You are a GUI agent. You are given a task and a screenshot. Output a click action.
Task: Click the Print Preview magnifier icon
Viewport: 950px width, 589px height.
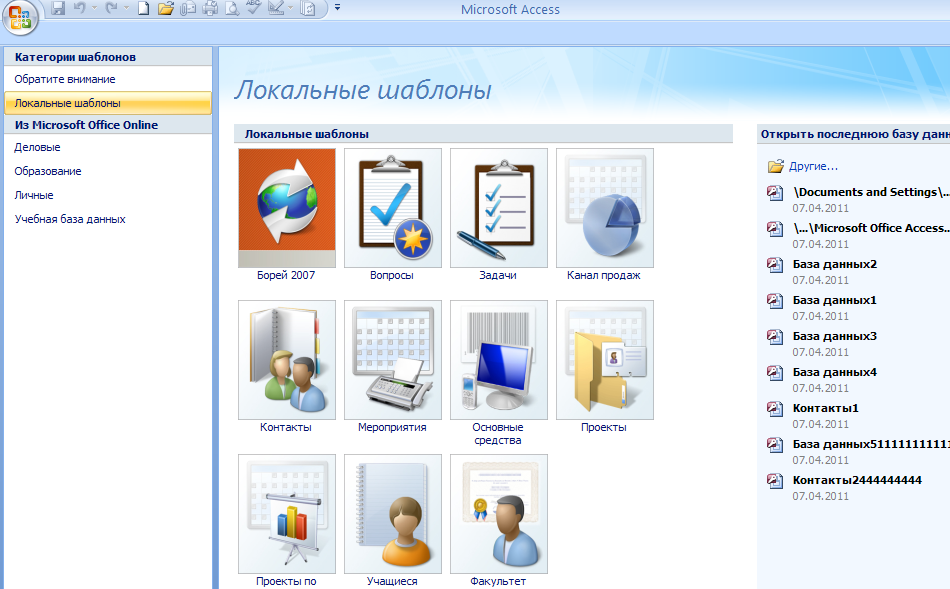[232, 8]
